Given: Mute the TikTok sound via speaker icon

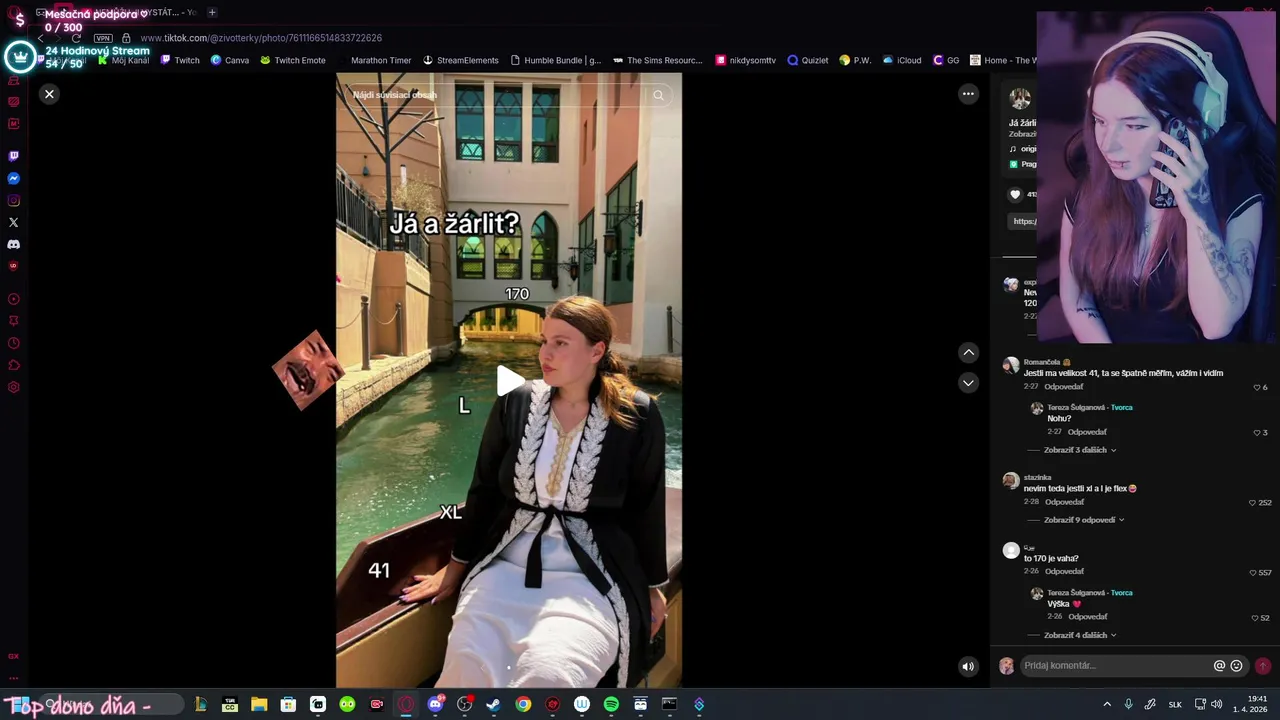Looking at the screenshot, I should point(968,666).
